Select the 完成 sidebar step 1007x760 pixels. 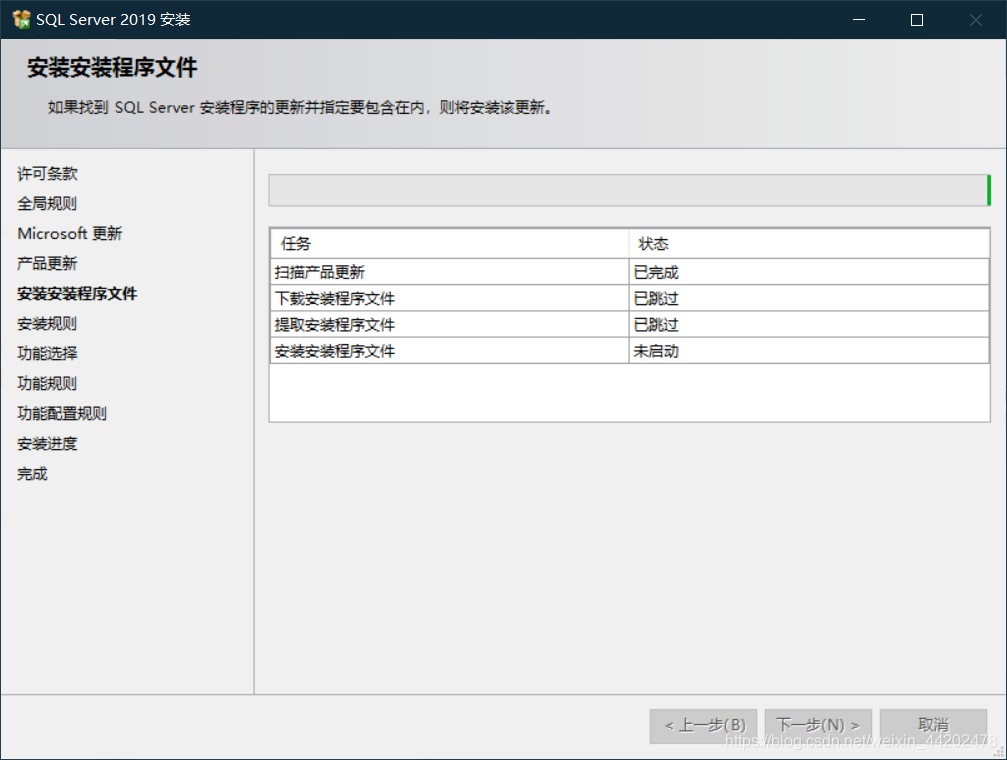pyautogui.click(x=32, y=474)
